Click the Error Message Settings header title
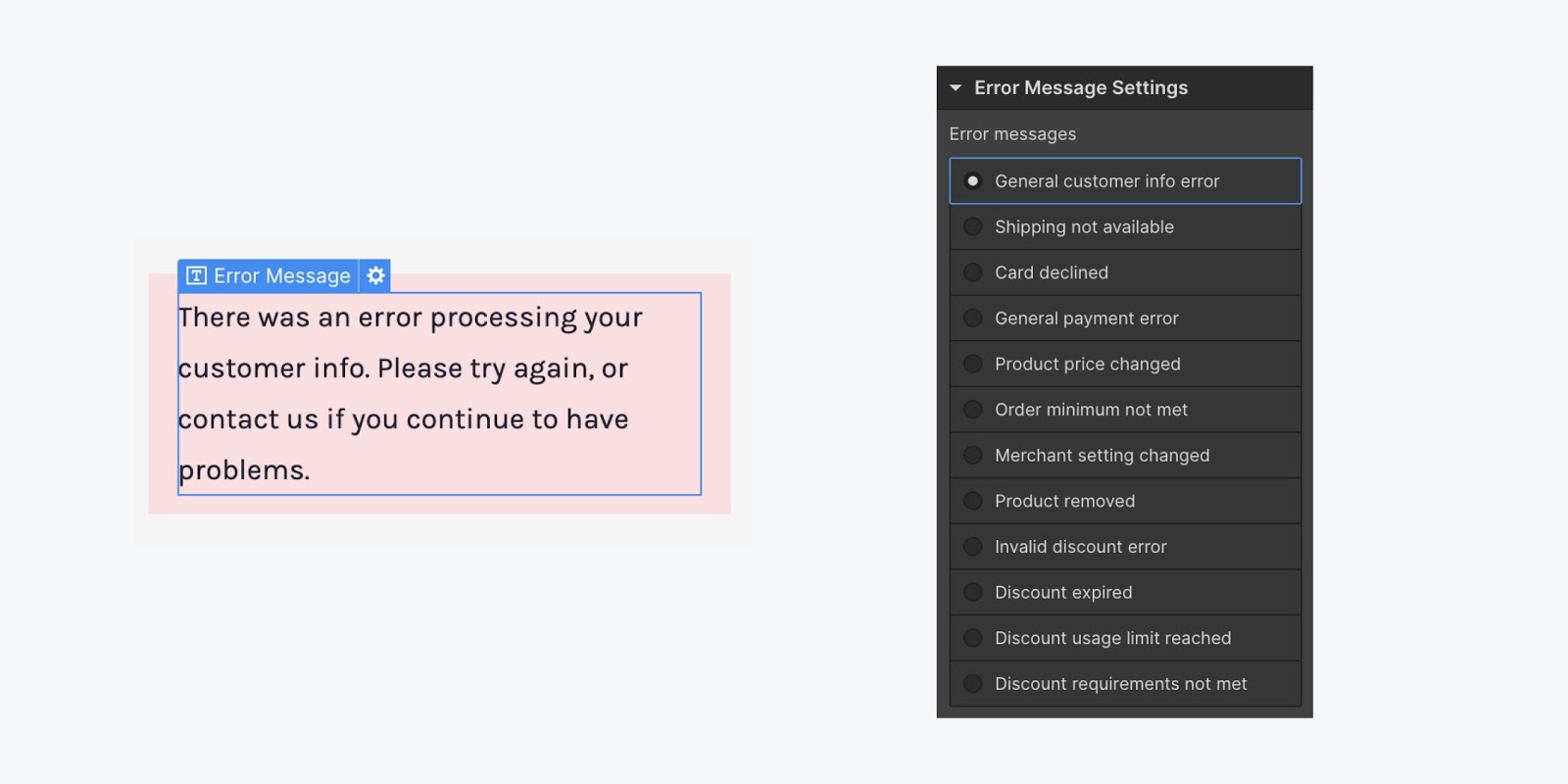This screenshot has height=784, width=1568. 1081,88
